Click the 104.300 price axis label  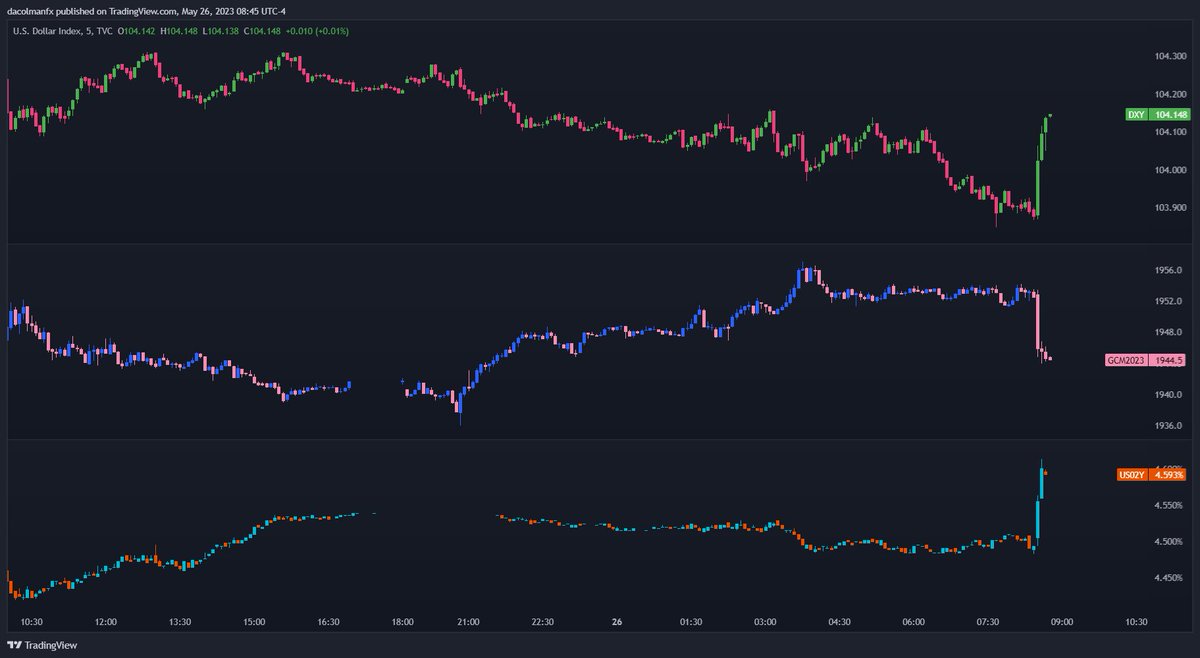pos(1170,56)
